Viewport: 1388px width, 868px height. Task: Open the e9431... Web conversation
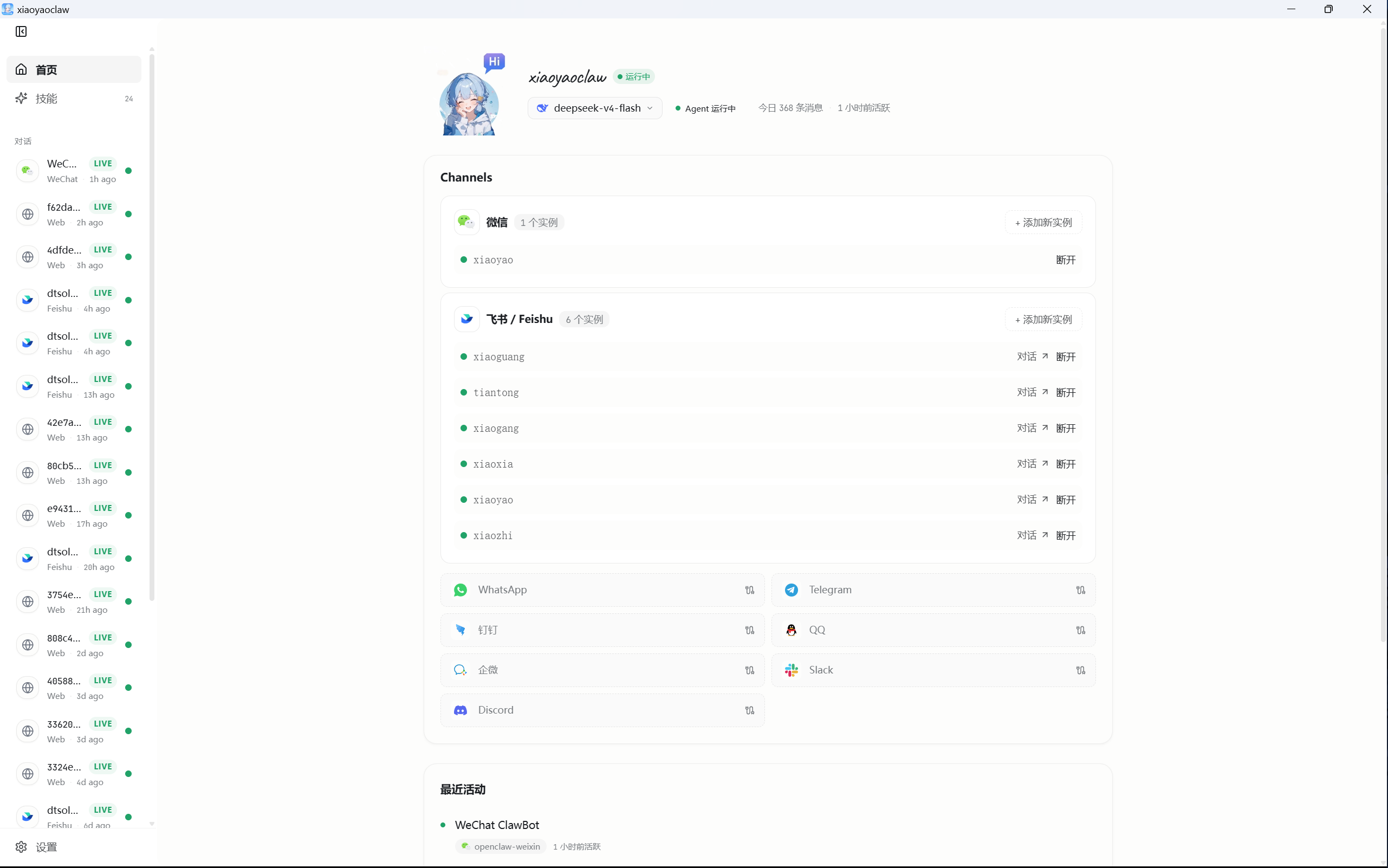[74, 515]
